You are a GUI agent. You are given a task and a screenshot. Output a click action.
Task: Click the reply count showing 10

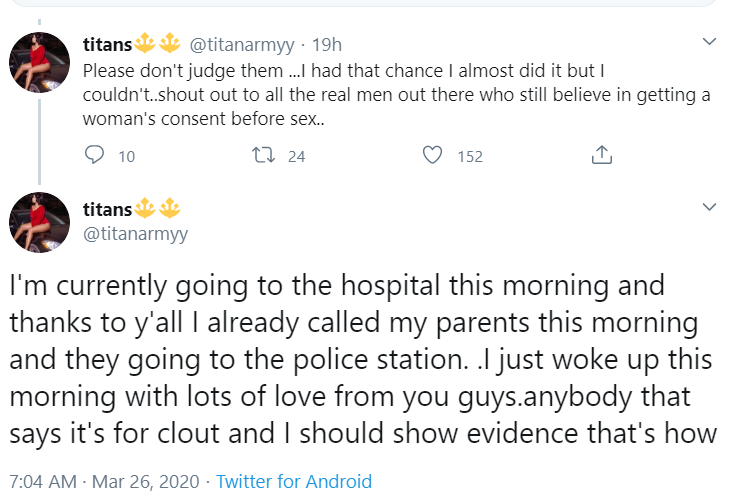click(126, 156)
